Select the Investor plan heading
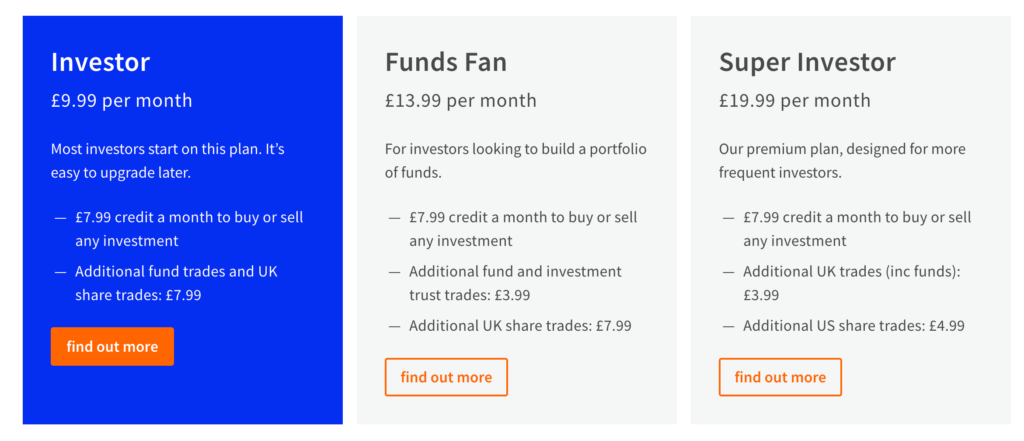 101,62
